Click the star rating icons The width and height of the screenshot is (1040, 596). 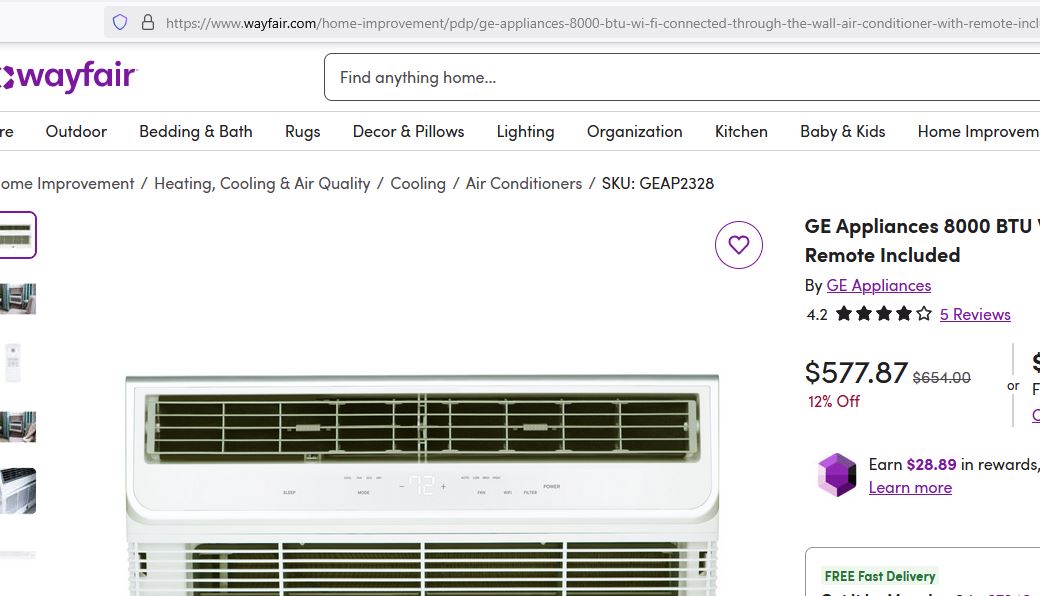click(883, 314)
